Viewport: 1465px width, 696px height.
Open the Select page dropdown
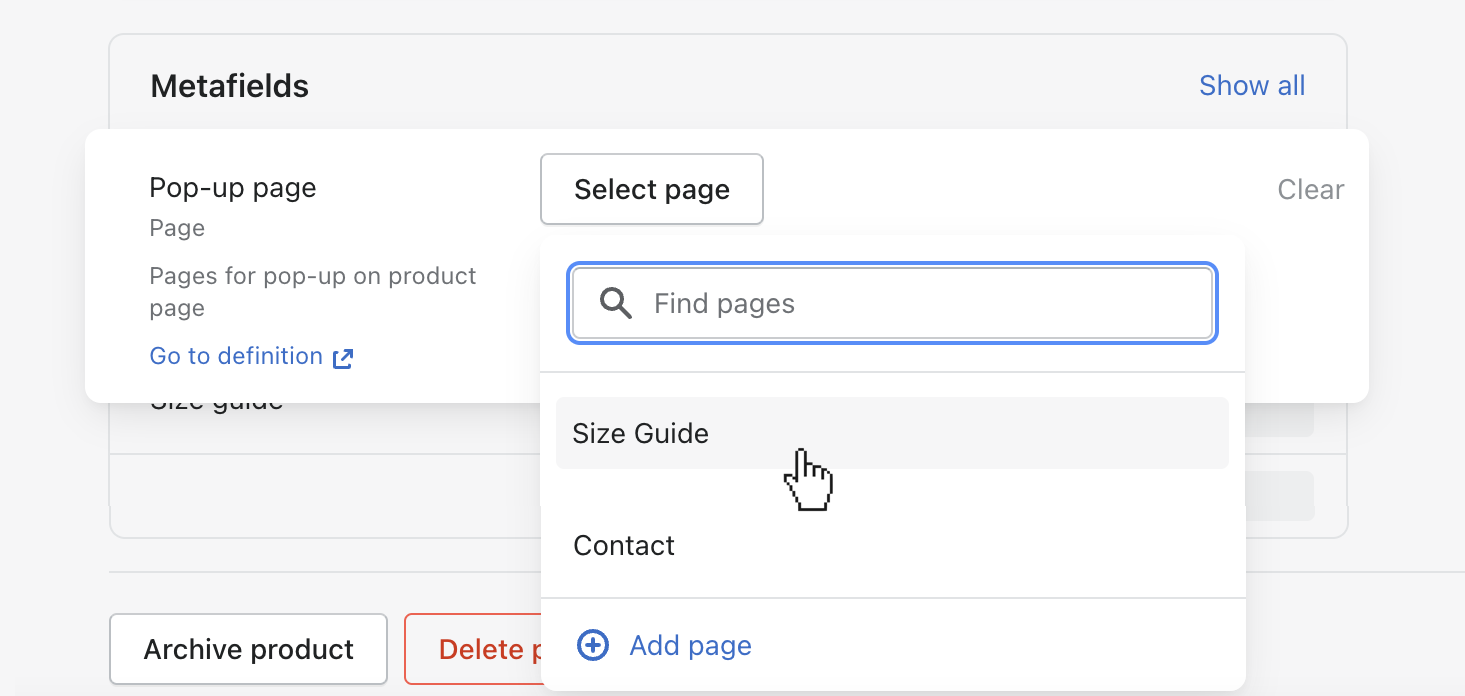[x=651, y=189]
